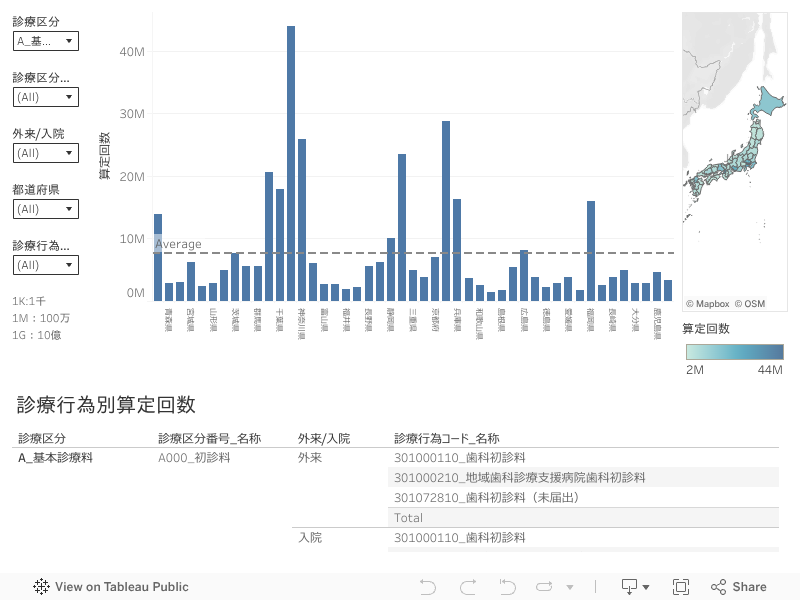Select the 301000210_地域歯科診療支援病院歯科初診料 row
Image resolution: width=800 pixels, height=600 pixels.
click(x=519, y=477)
